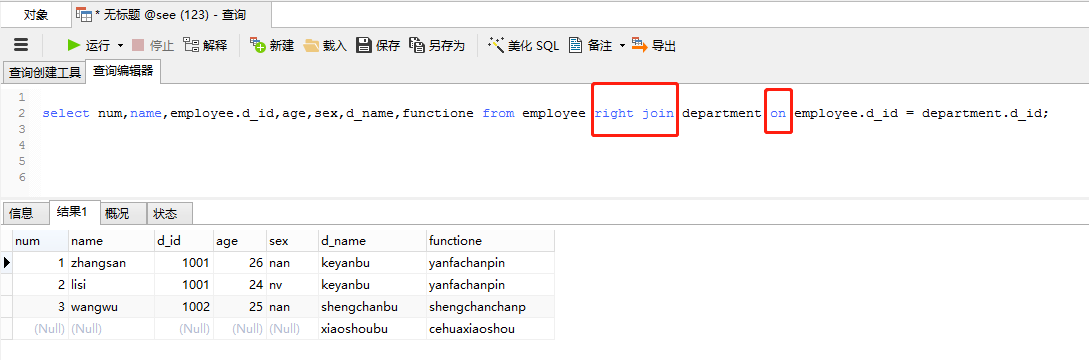Click the Explain (解释) button
The image size is (1089, 360).
pos(206,46)
